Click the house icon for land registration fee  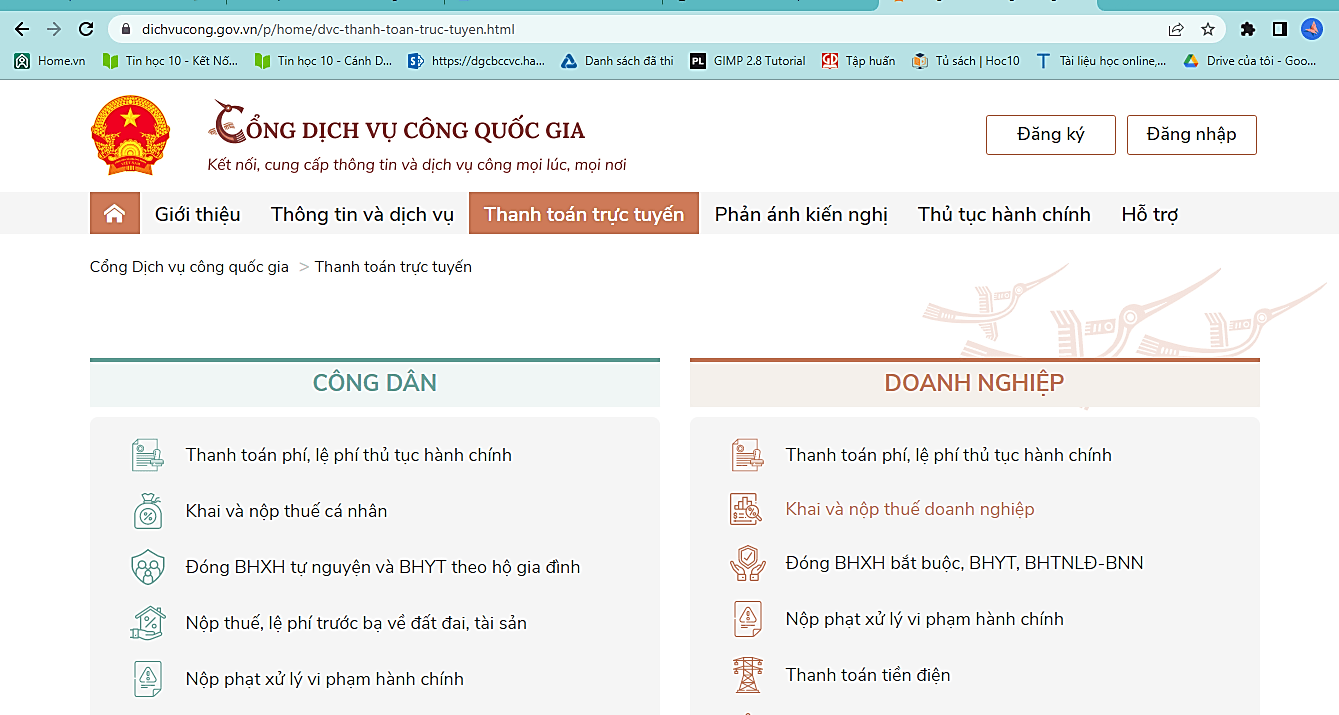[x=147, y=623]
